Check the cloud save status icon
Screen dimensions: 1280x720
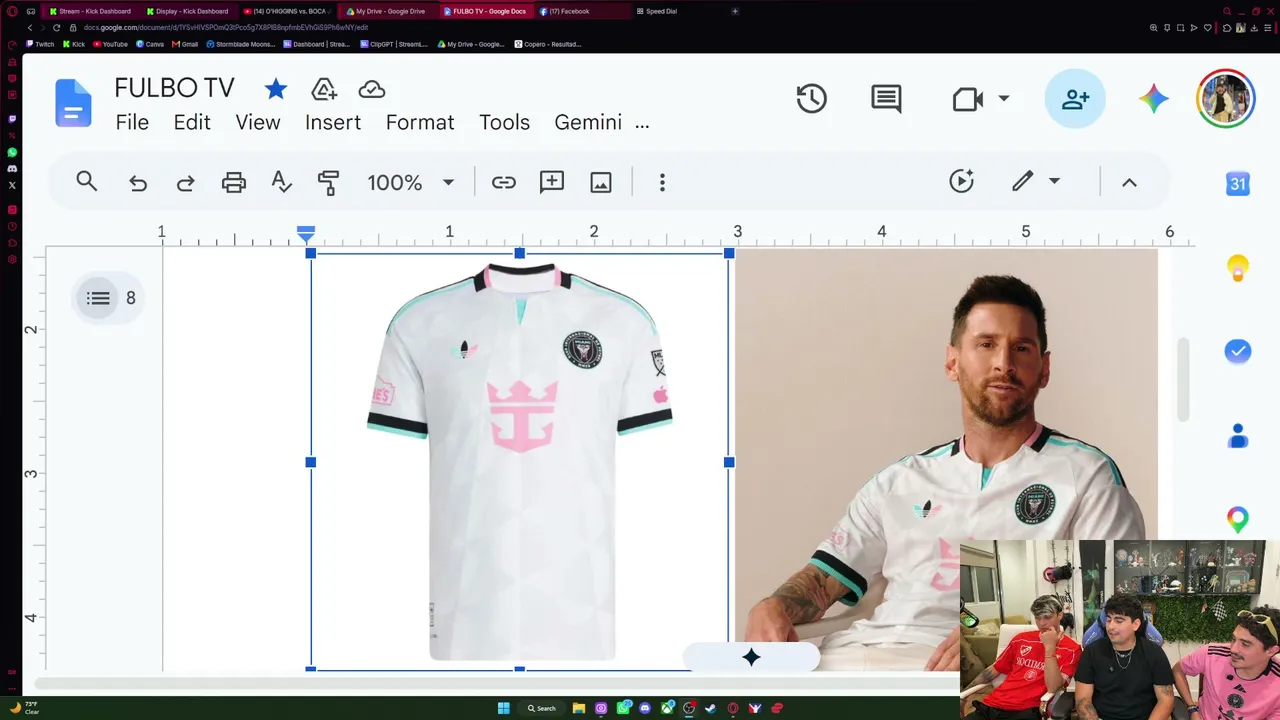pyautogui.click(x=372, y=89)
